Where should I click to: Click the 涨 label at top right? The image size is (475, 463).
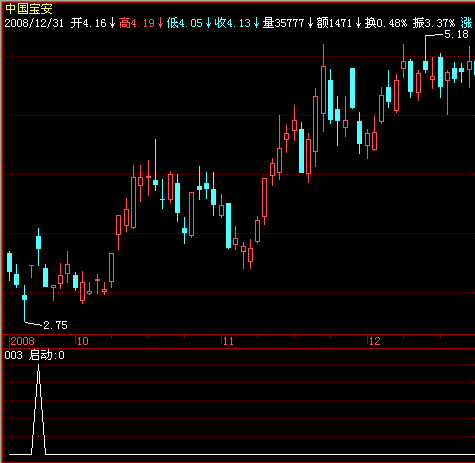click(467, 23)
